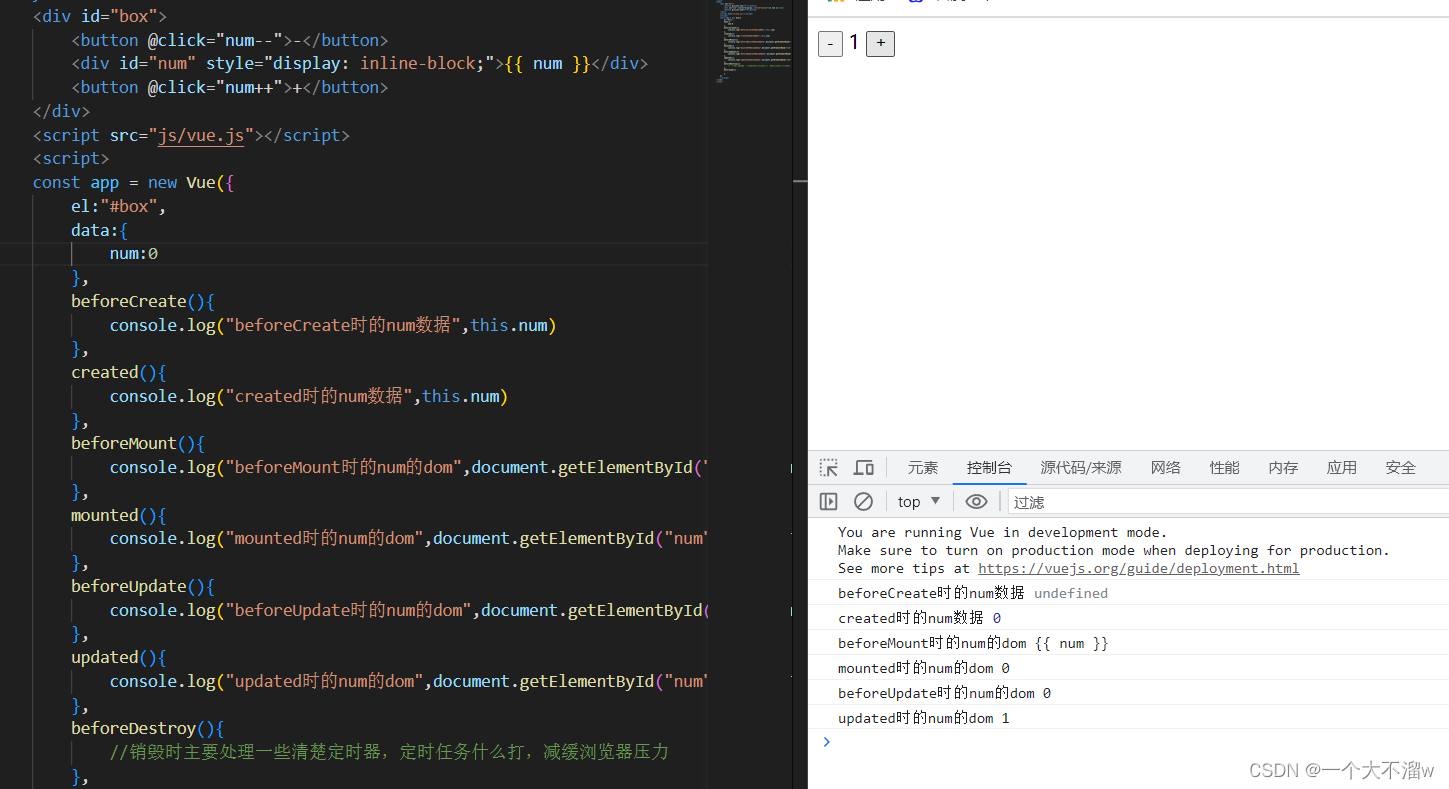Image resolution: width=1449 pixels, height=789 pixels.
Task: Click the created时的num数据 0 log line
Action: click(1128, 618)
